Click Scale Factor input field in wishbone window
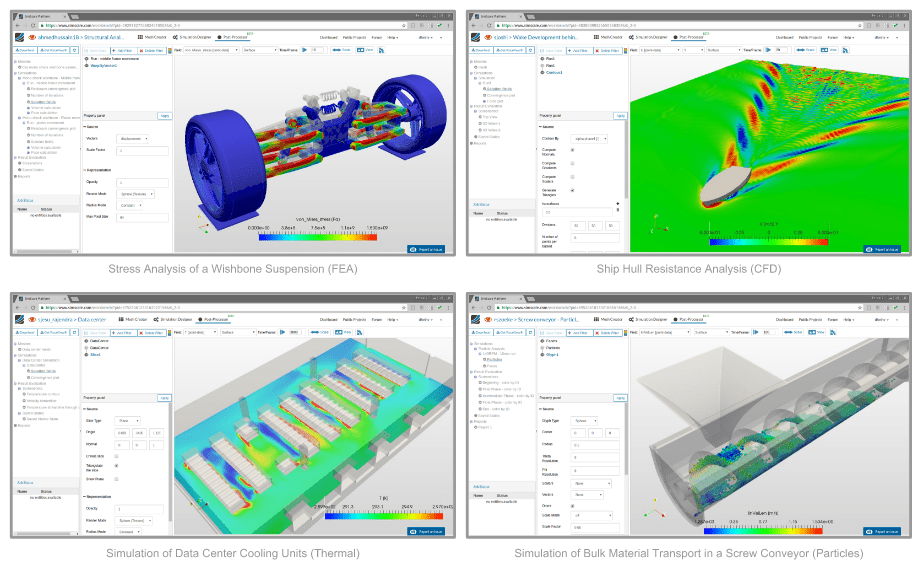The image size is (923, 575). [x=143, y=151]
